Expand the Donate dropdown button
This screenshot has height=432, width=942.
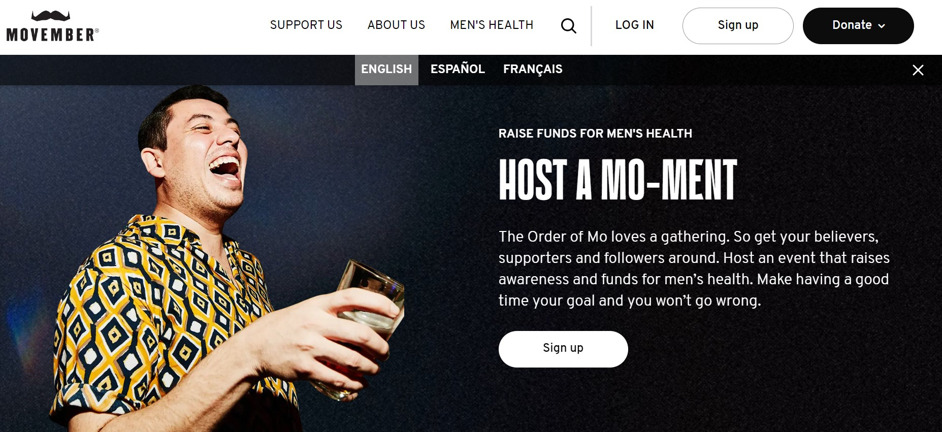tap(858, 26)
